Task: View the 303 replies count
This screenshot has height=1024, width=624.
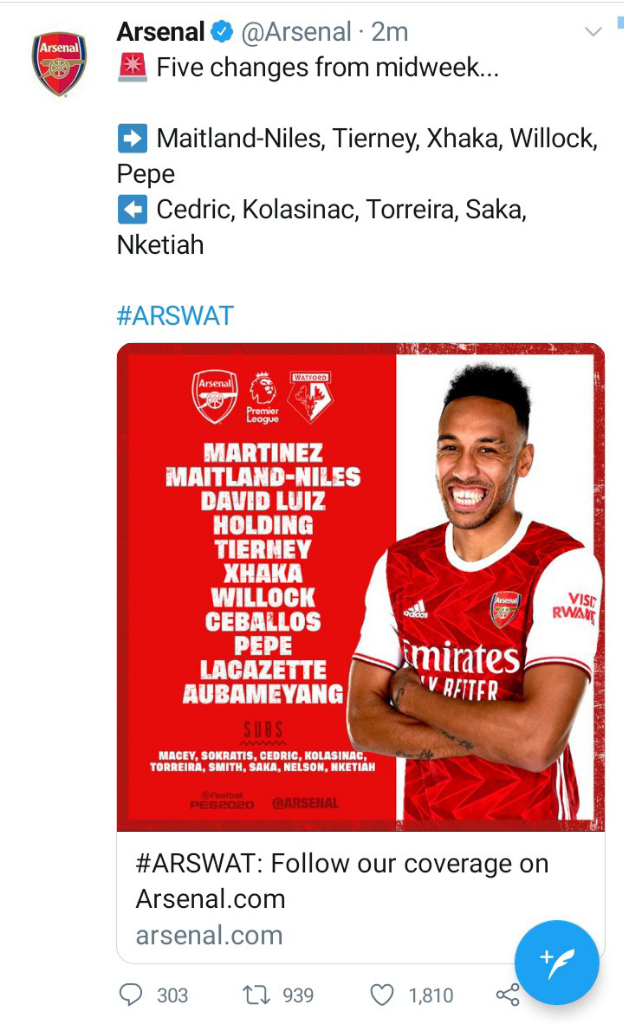Action: click(x=172, y=995)
